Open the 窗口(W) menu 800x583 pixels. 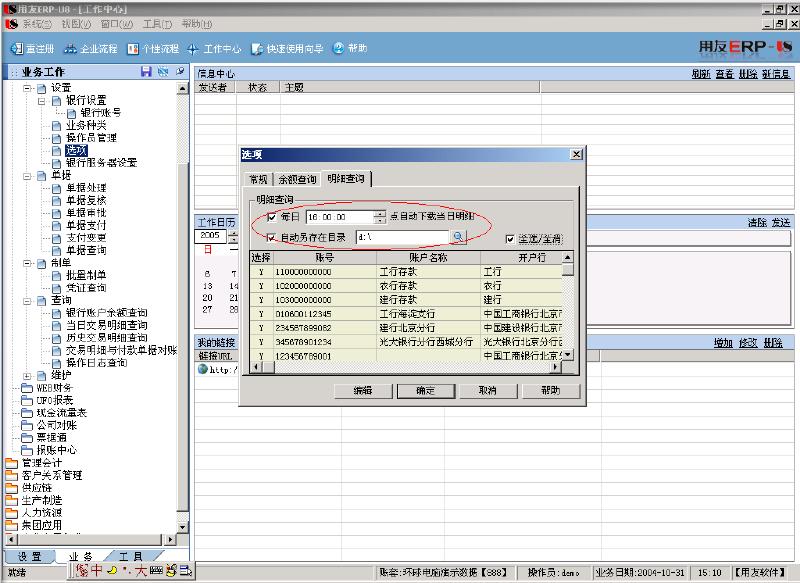coord(117,24)
